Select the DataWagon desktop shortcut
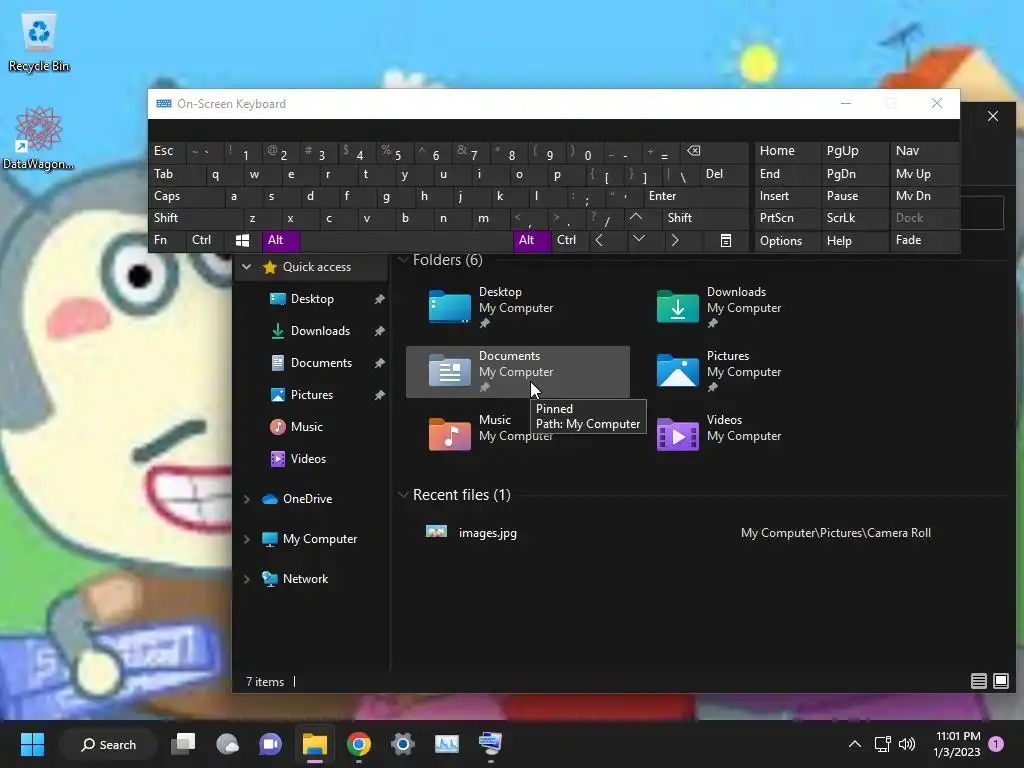This screenshot has width=1024, height=768. [x=39, y=138]
